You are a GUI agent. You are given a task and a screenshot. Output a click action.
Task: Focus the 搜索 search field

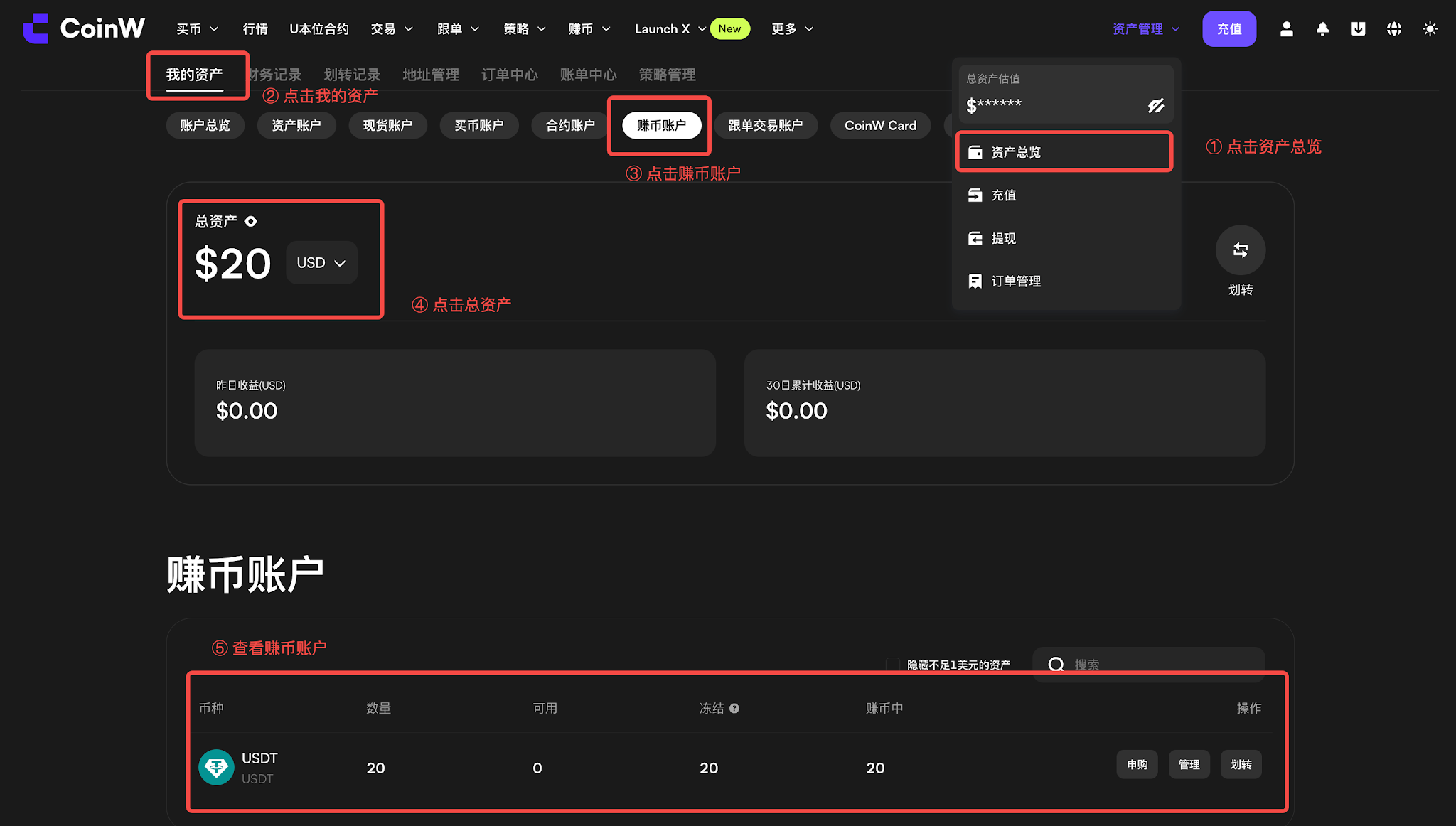point(1149,664)
